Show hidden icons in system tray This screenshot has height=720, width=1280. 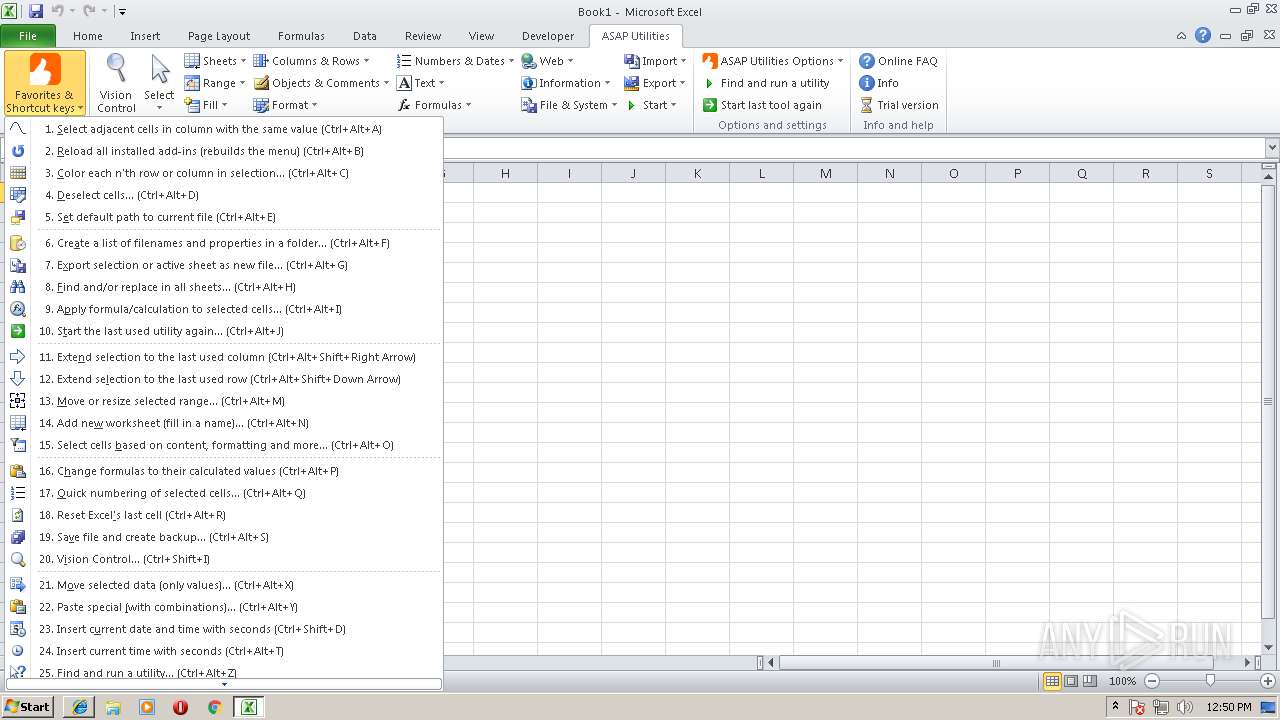(x=1115, y=707)
